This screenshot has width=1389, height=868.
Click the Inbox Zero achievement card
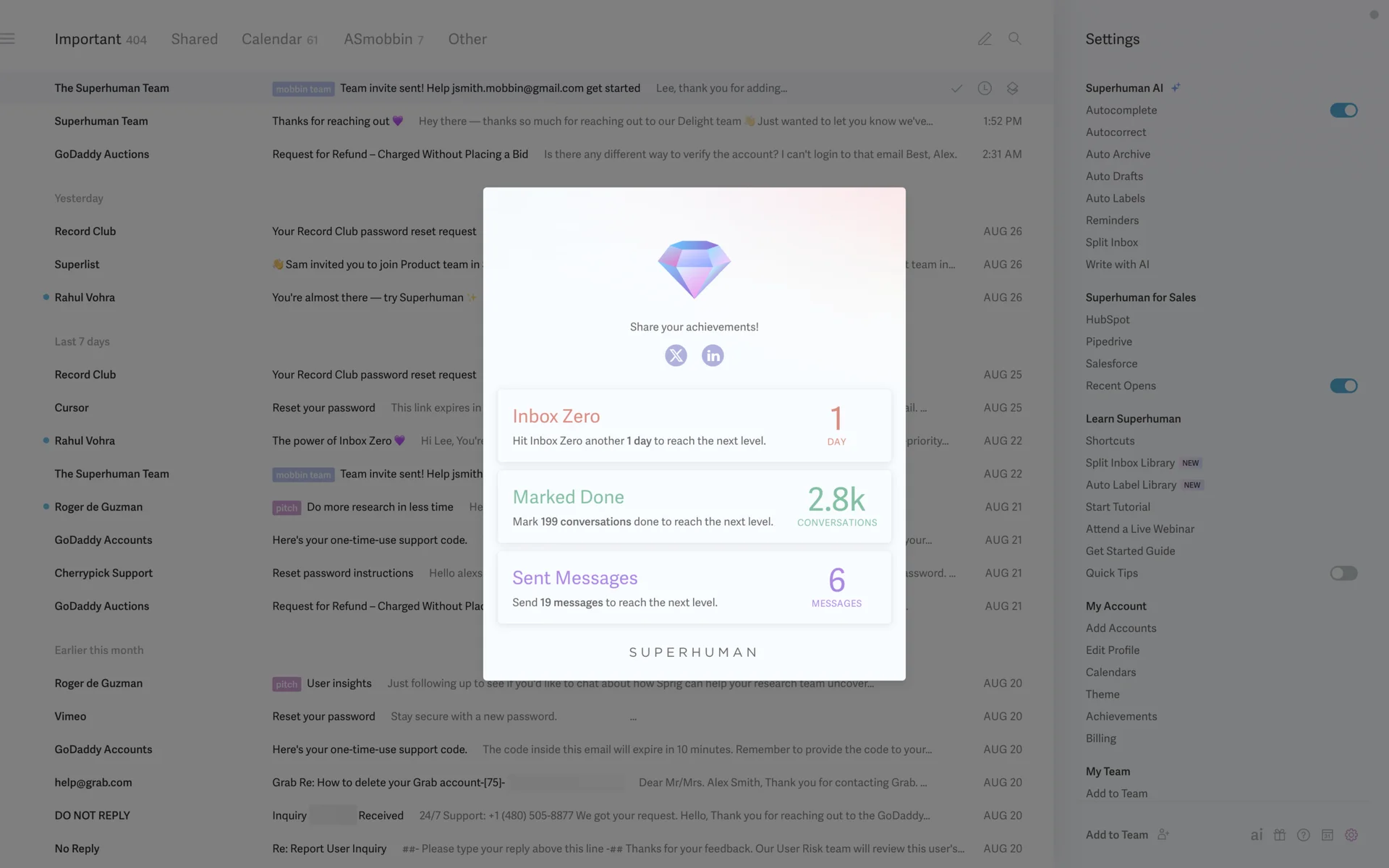(694, 426)
